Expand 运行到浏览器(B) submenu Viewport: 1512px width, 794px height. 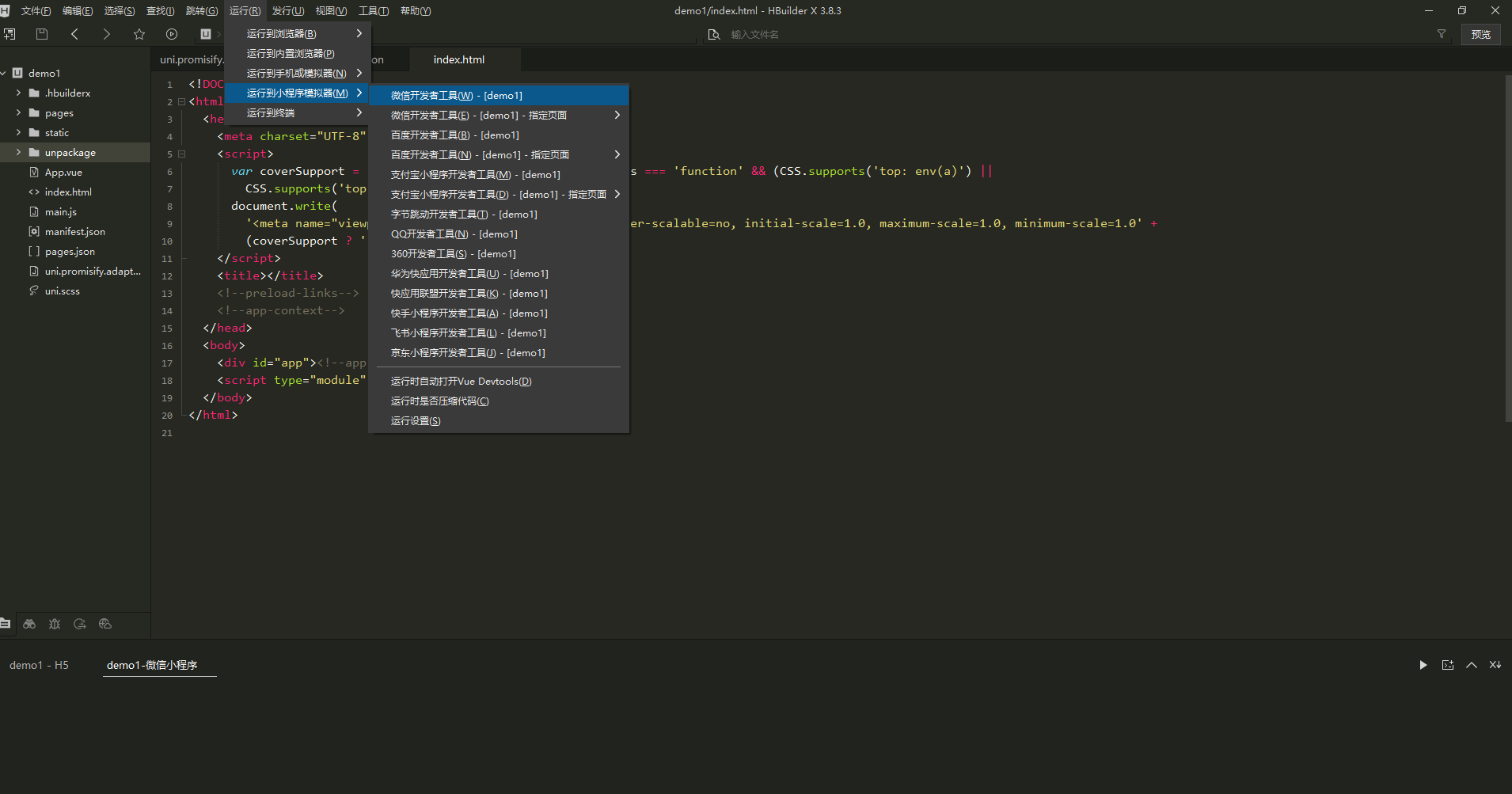pyautogui.click(x=298, y=33)
